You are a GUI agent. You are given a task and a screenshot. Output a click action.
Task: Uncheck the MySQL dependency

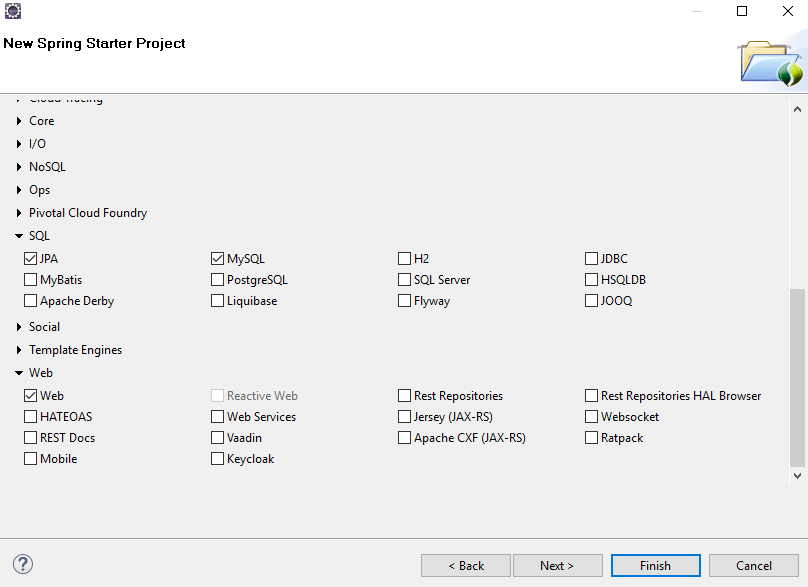217,259
